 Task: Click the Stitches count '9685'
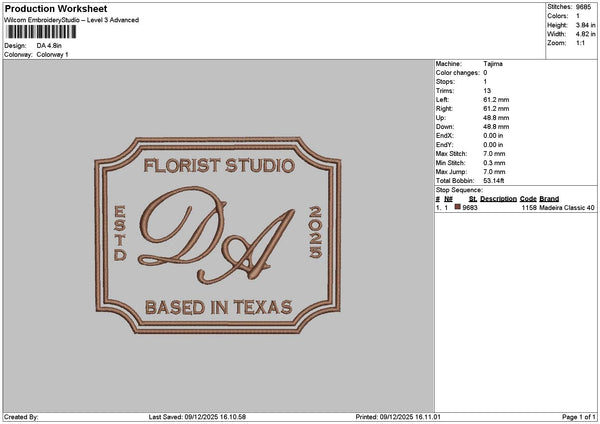coord(583,7)
